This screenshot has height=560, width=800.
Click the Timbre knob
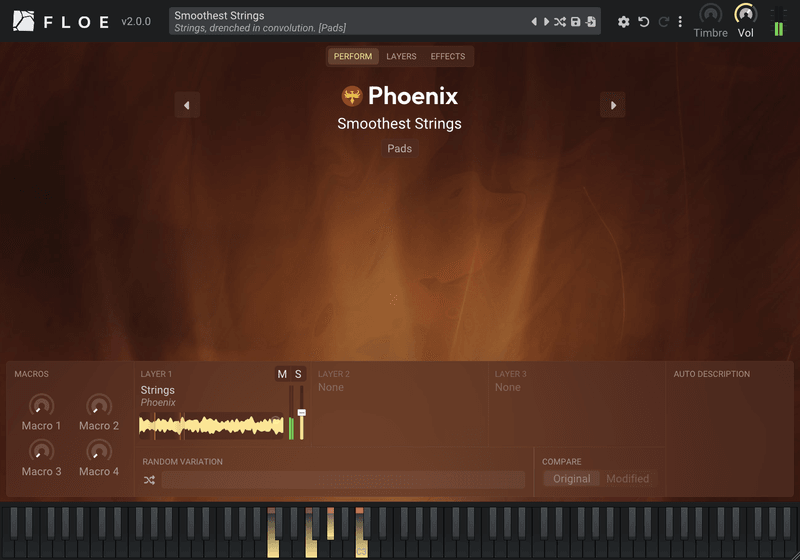(710, 14)
